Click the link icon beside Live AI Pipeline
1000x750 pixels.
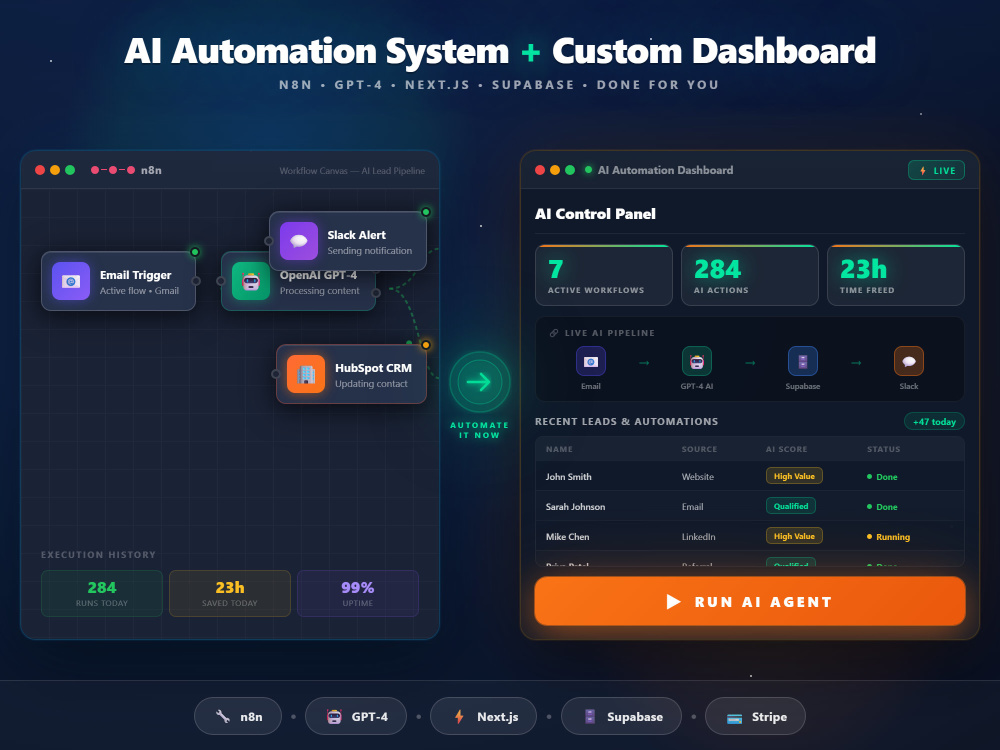point(554,333)
